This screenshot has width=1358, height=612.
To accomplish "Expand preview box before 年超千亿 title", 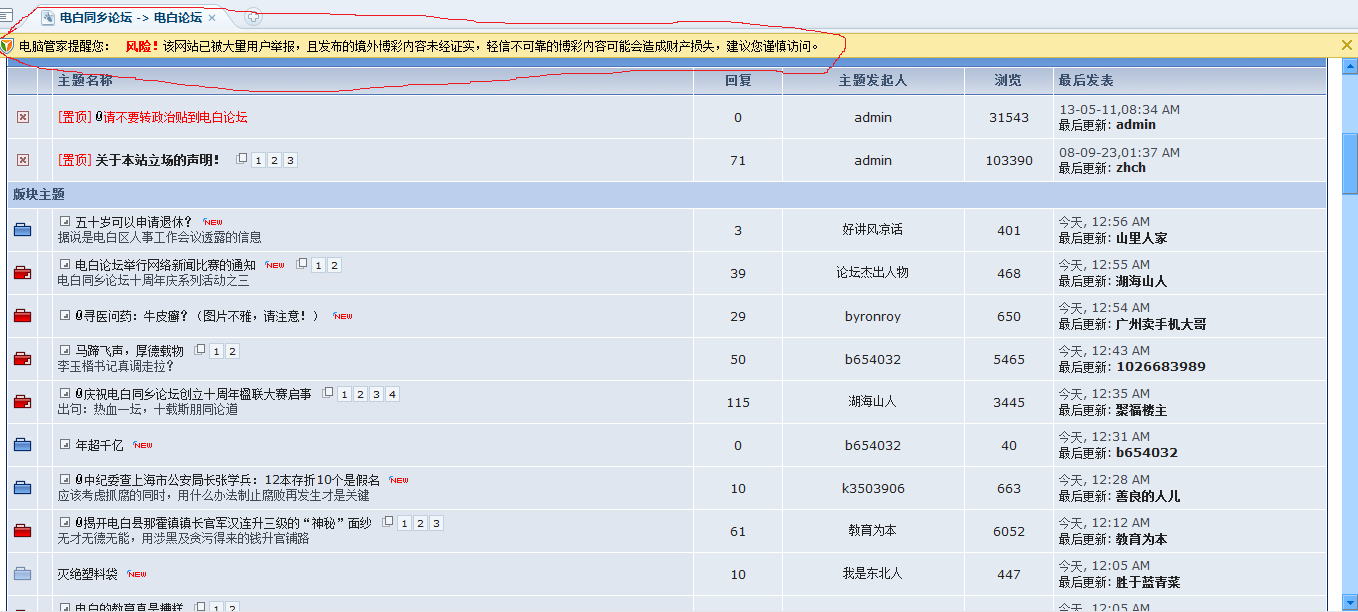I will click(x=65, y=444).
